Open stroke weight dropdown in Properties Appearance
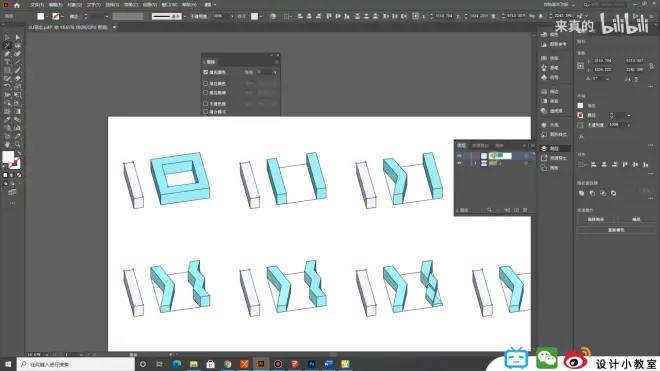This screenshot has width=660, height=371. pyautogui.click(x=629, y=115)
